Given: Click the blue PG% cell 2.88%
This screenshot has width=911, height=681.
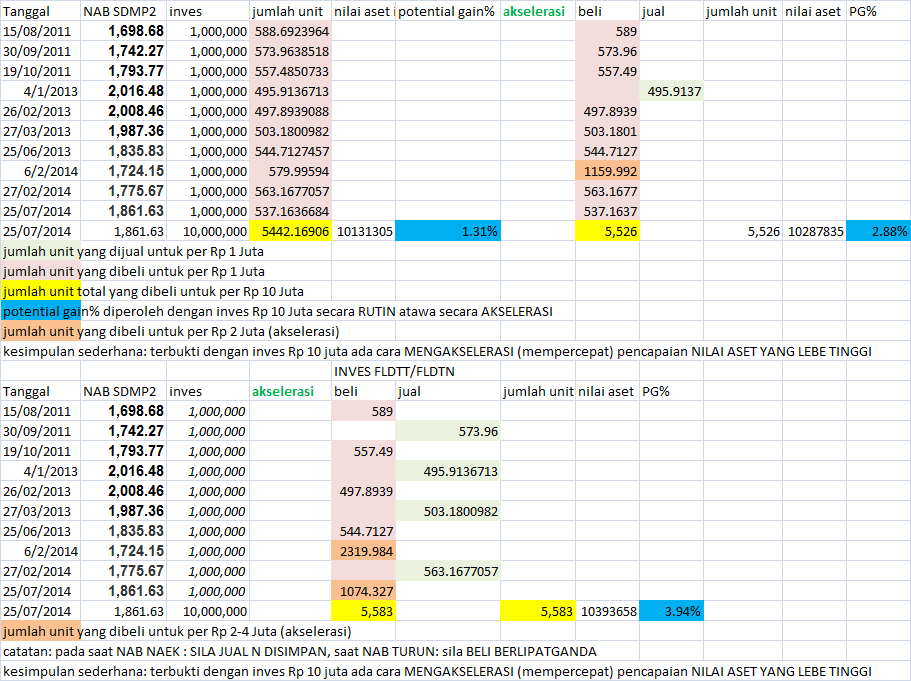Looking at the screenshot, I should 878,231.
